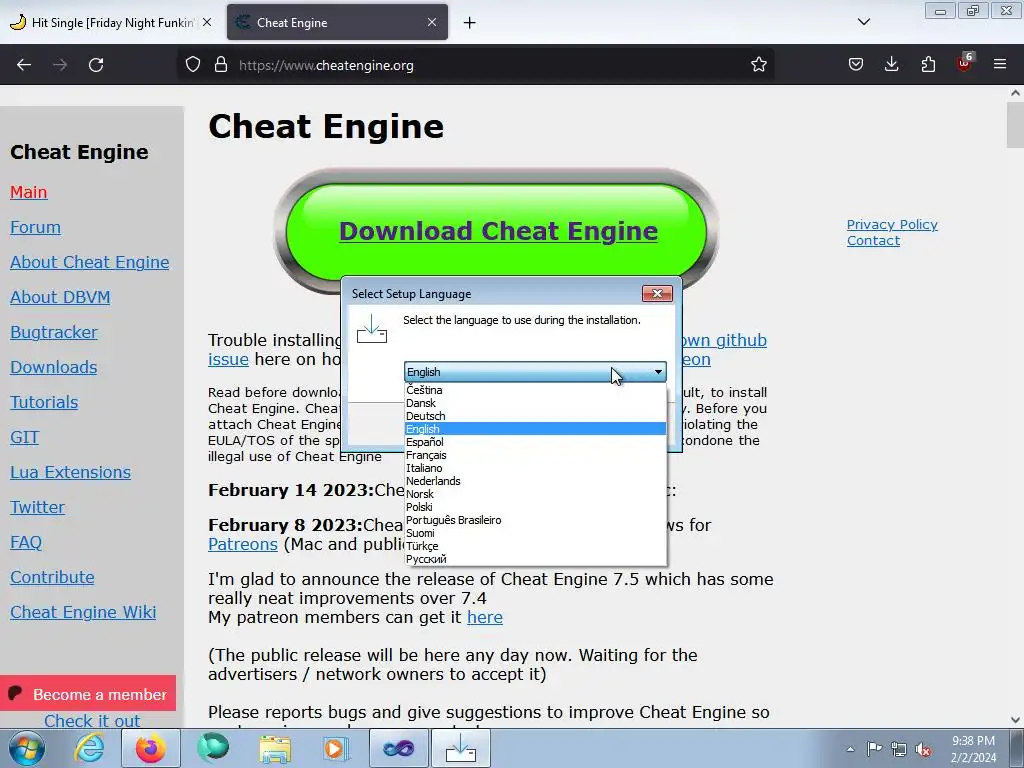Click the page vertical scrollbar thumb

1015,125
